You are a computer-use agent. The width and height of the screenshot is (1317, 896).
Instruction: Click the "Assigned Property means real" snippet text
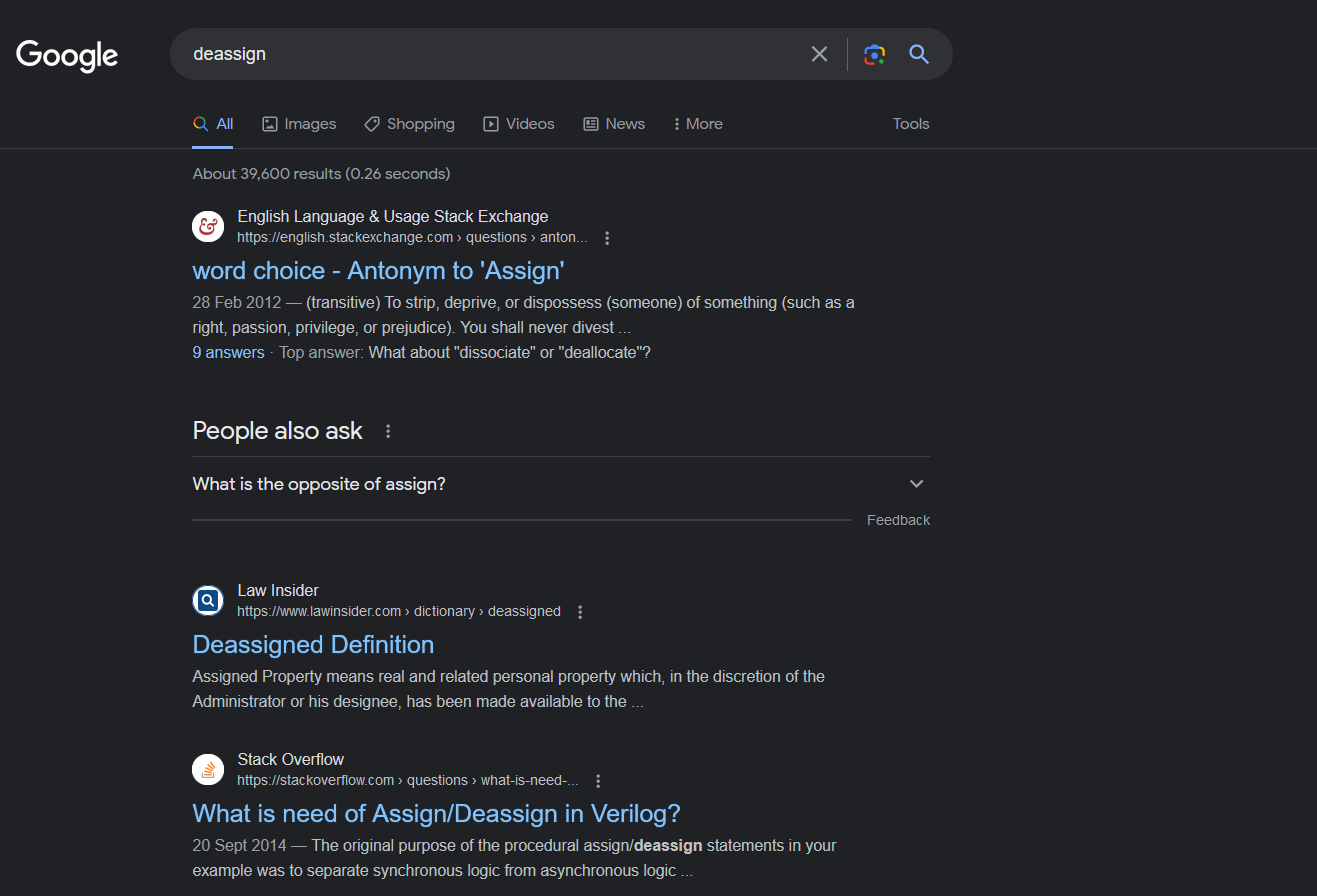click(508, 689)
